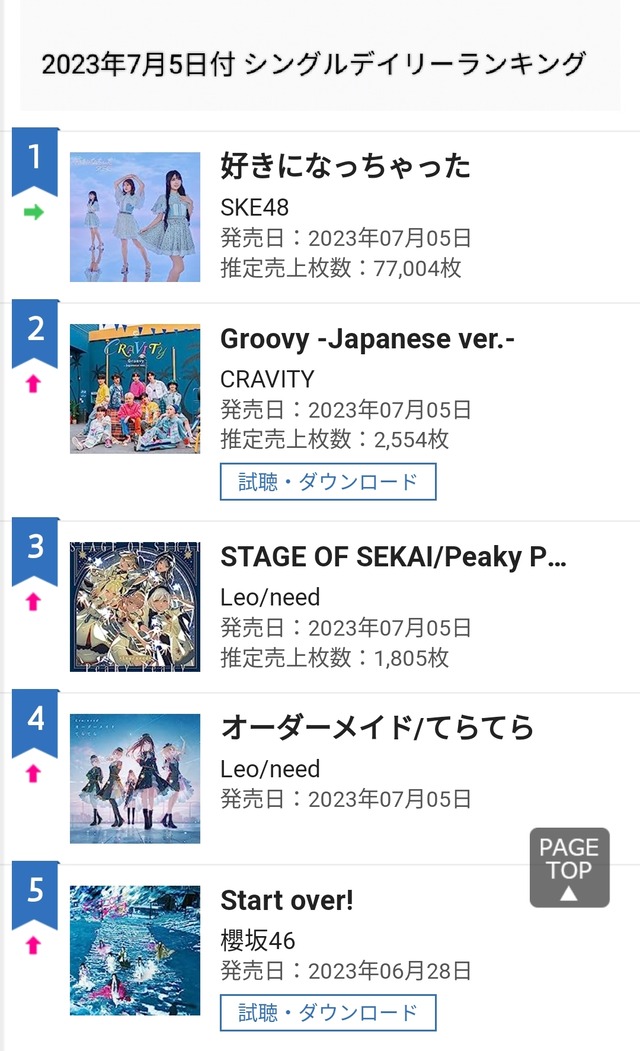
Task: Open 試聴・ダウンロード for Groovy -Japanese ver.-
Action: 328,481
